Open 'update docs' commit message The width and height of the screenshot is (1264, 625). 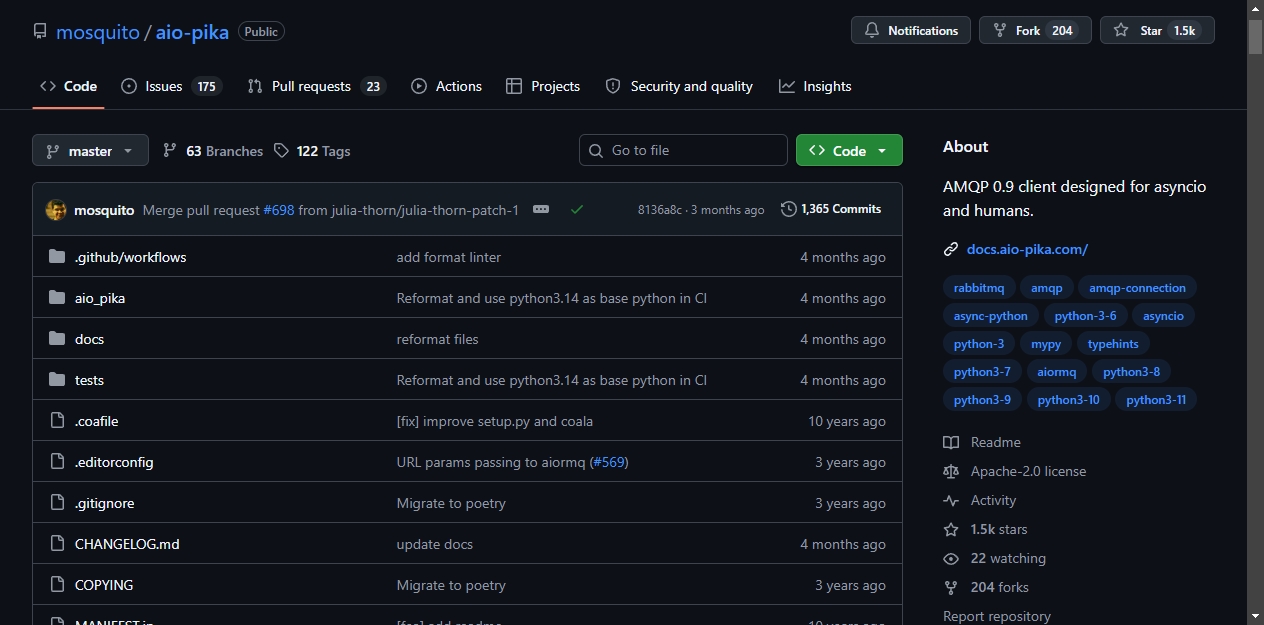(435, 544)
